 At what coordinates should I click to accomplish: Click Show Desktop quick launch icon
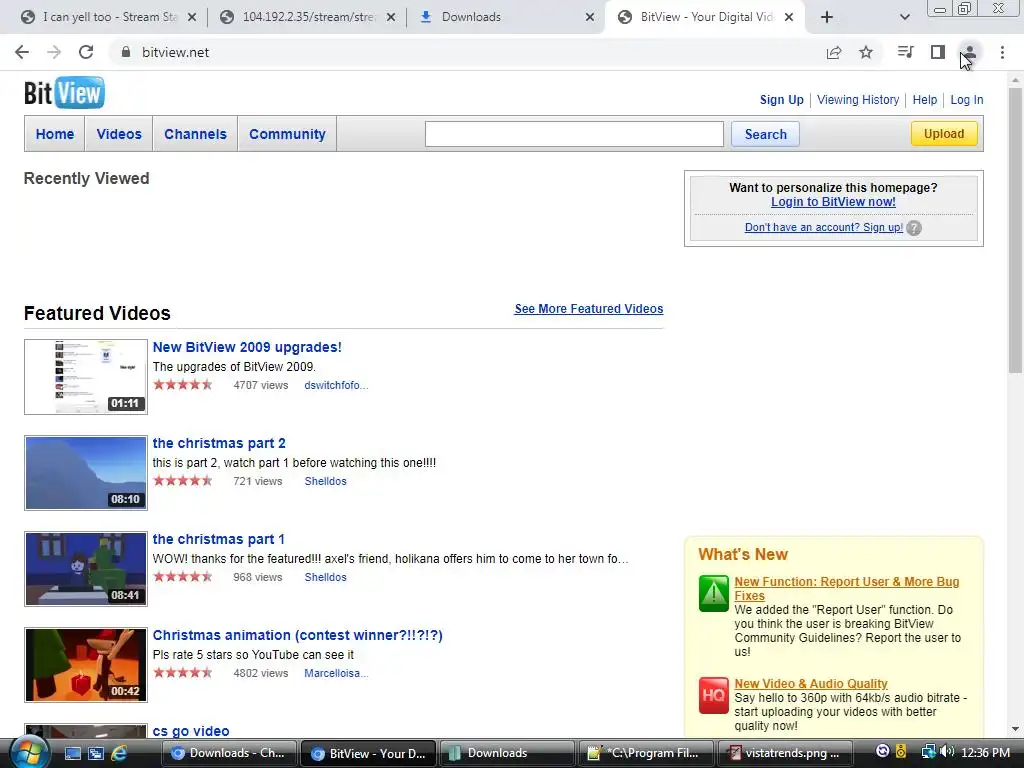73,753
